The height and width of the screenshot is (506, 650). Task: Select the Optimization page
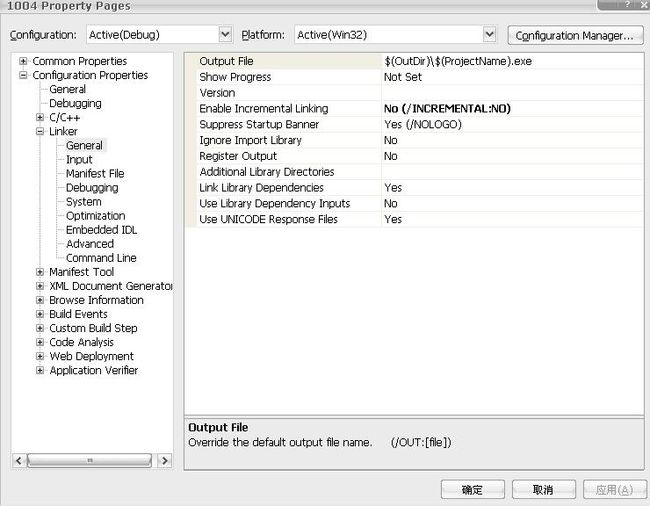[x=96, y=216]
